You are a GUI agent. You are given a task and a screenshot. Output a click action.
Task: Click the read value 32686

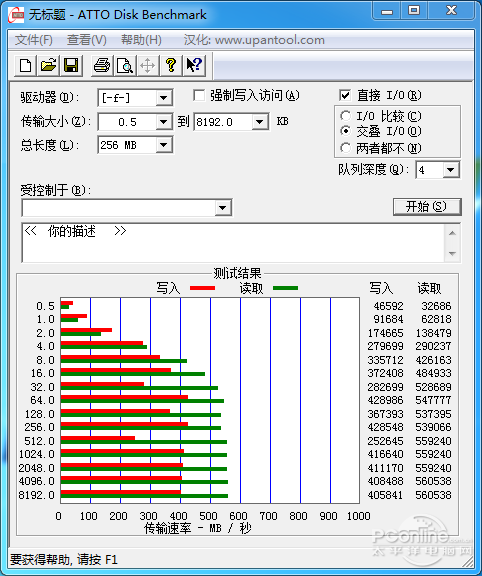(436, 306)
